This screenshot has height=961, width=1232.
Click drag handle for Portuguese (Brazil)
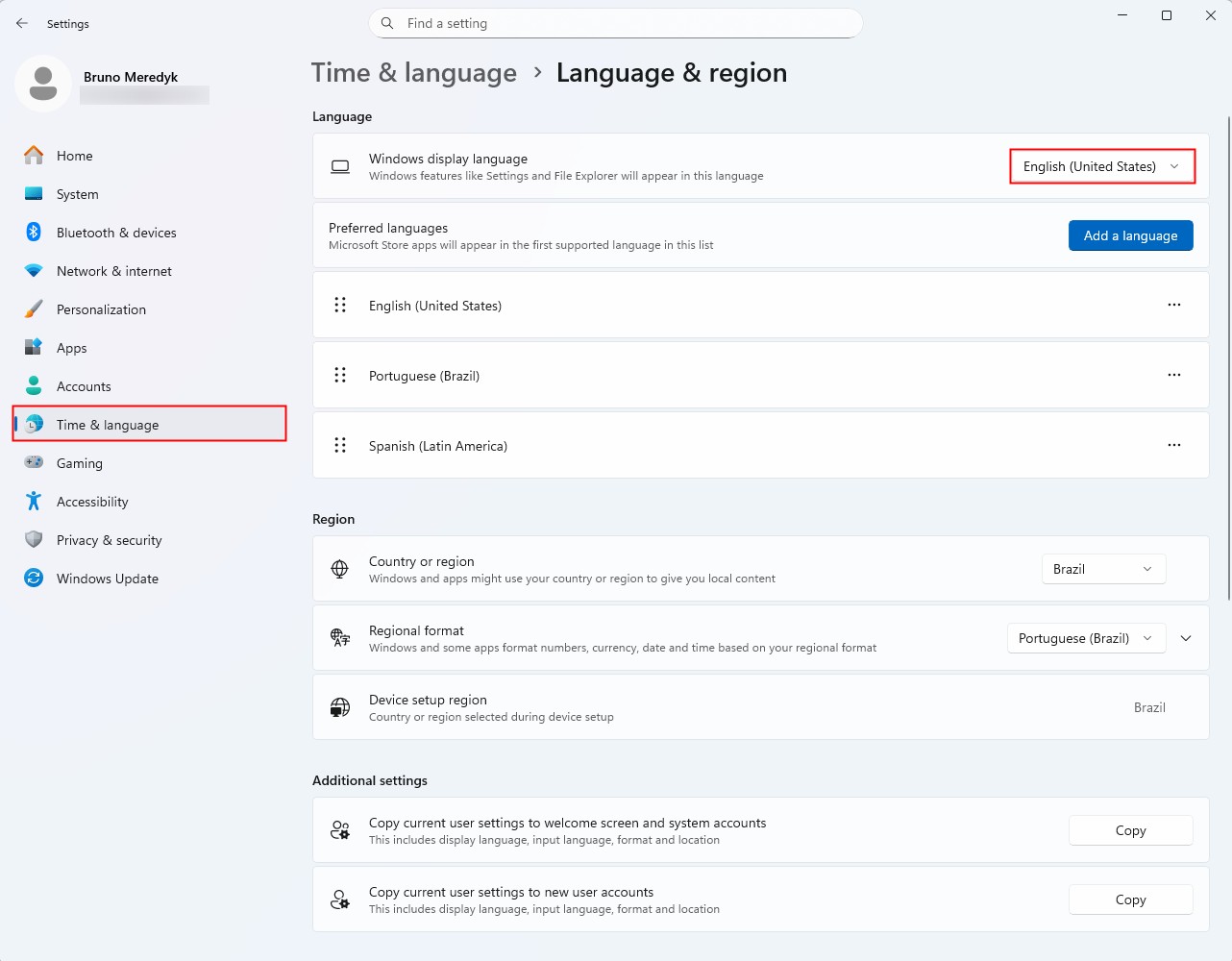[340, 375]
